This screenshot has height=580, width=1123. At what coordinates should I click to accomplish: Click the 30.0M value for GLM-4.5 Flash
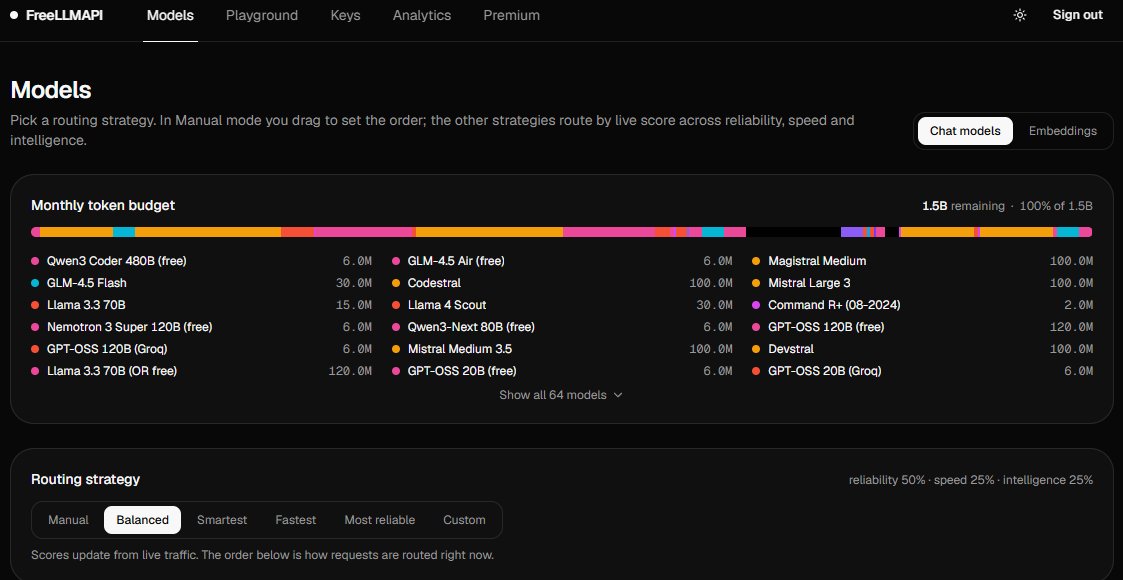pos(354,284)
